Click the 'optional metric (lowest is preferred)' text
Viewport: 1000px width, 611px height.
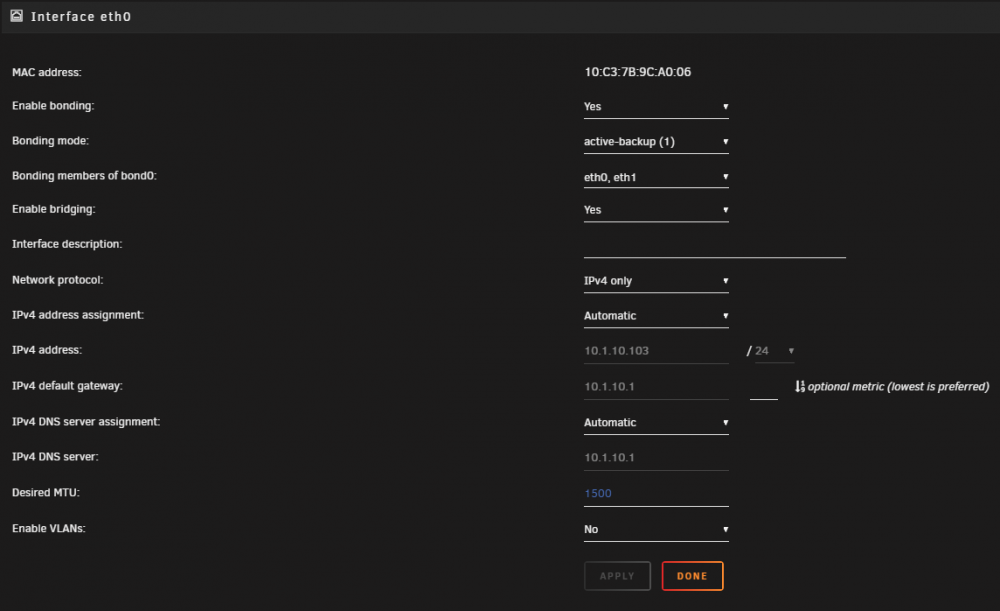pyautogui.click(x=899, y=386)
